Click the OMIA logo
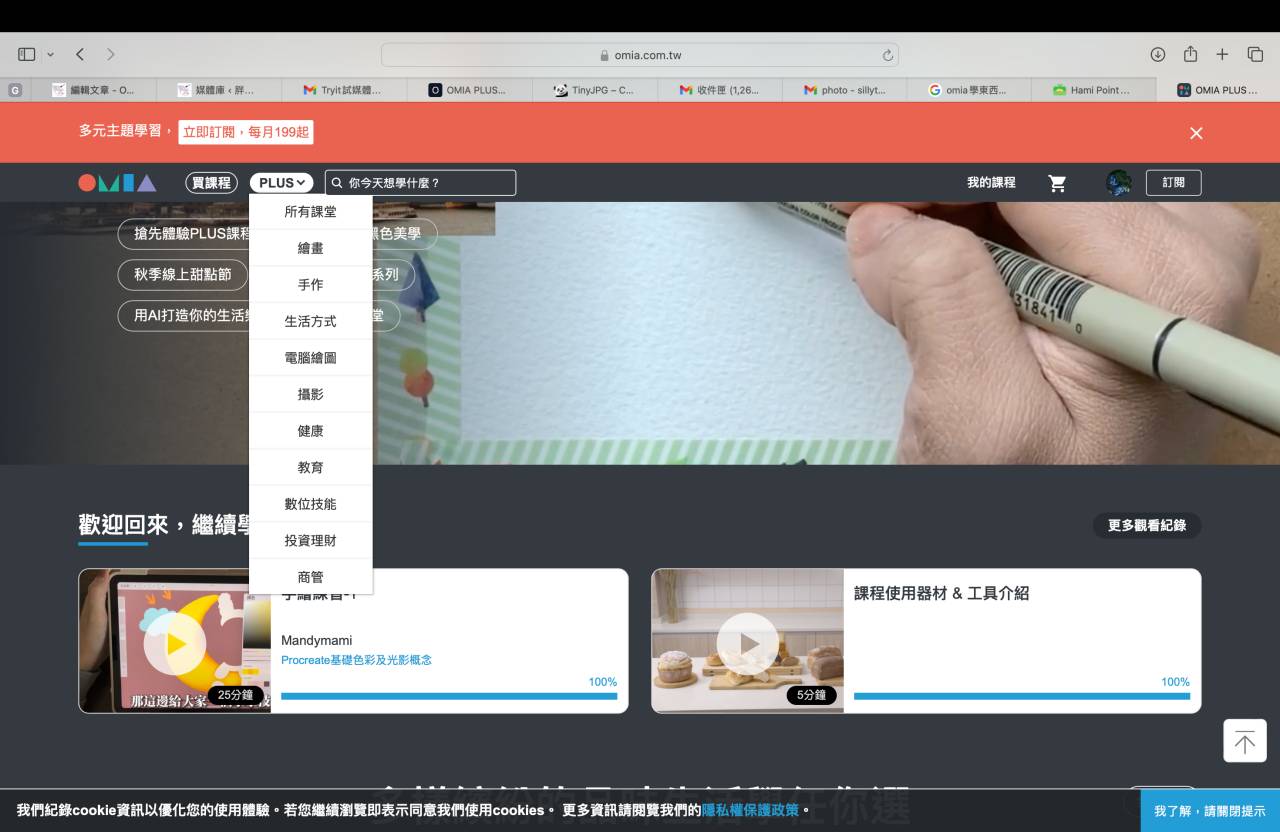Screen dimensions: 1280x832 [118, 183]
